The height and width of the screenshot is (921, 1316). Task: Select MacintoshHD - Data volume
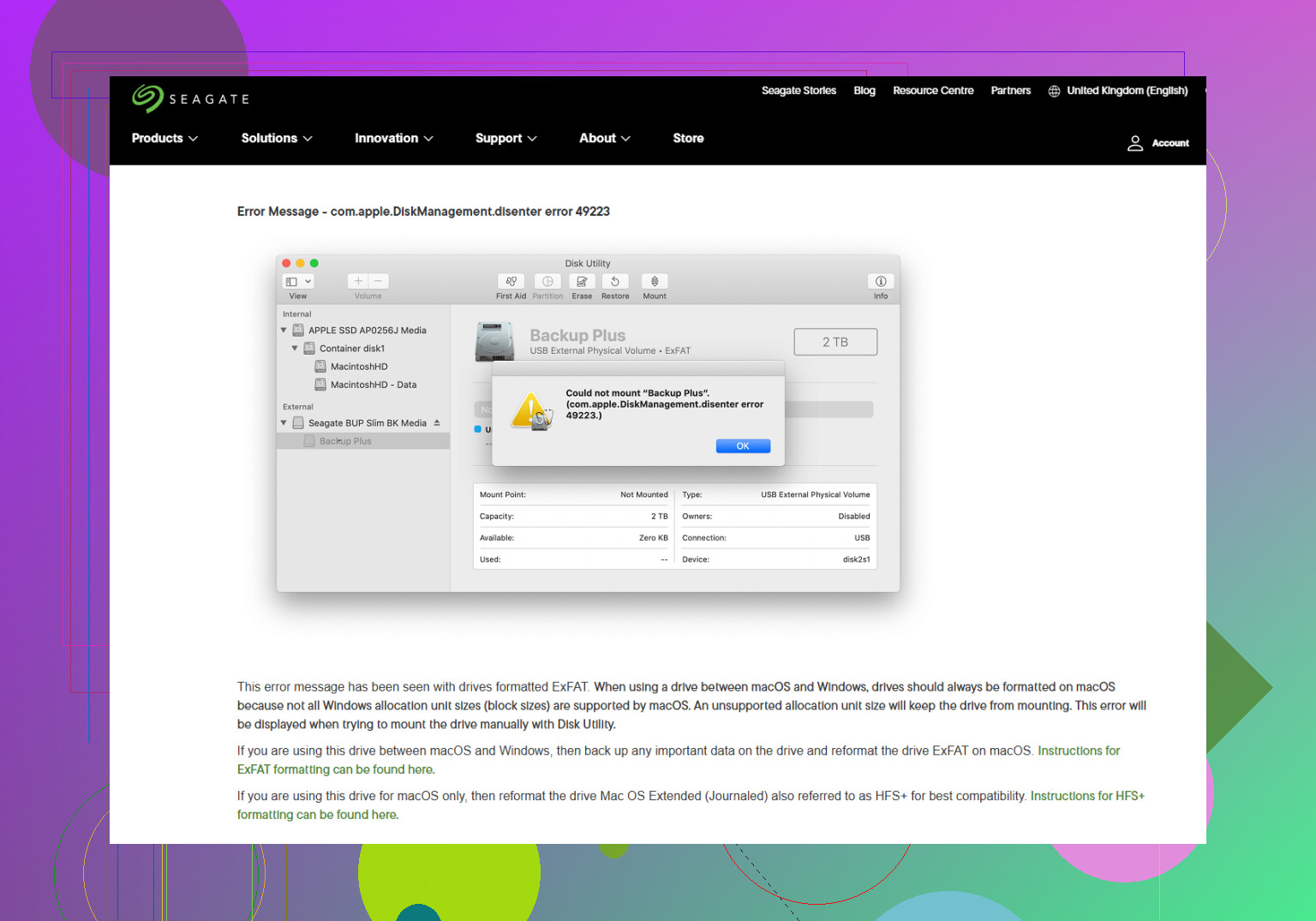click(x=373, y=385)
